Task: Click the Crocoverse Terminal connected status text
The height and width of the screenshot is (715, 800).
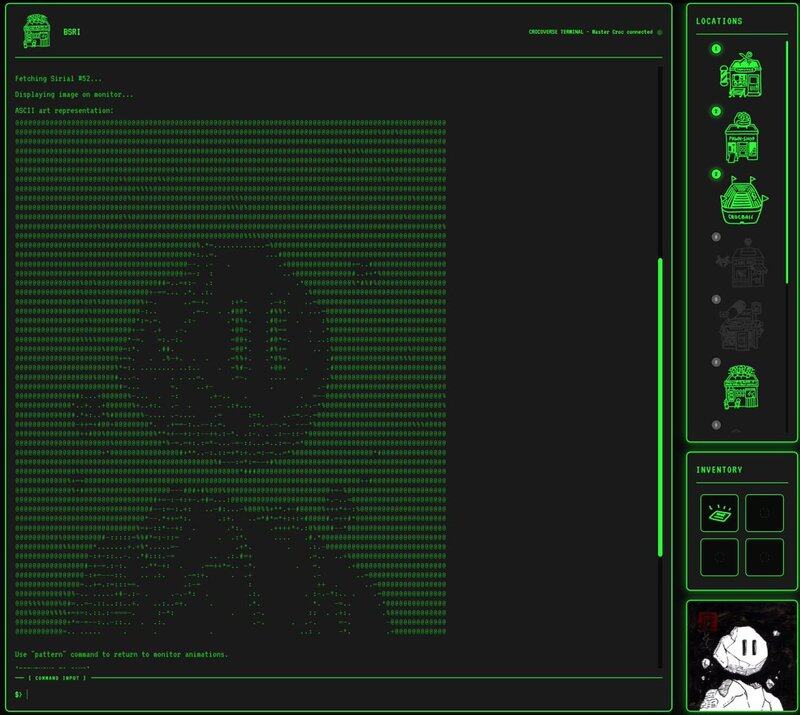Action: 590,32
